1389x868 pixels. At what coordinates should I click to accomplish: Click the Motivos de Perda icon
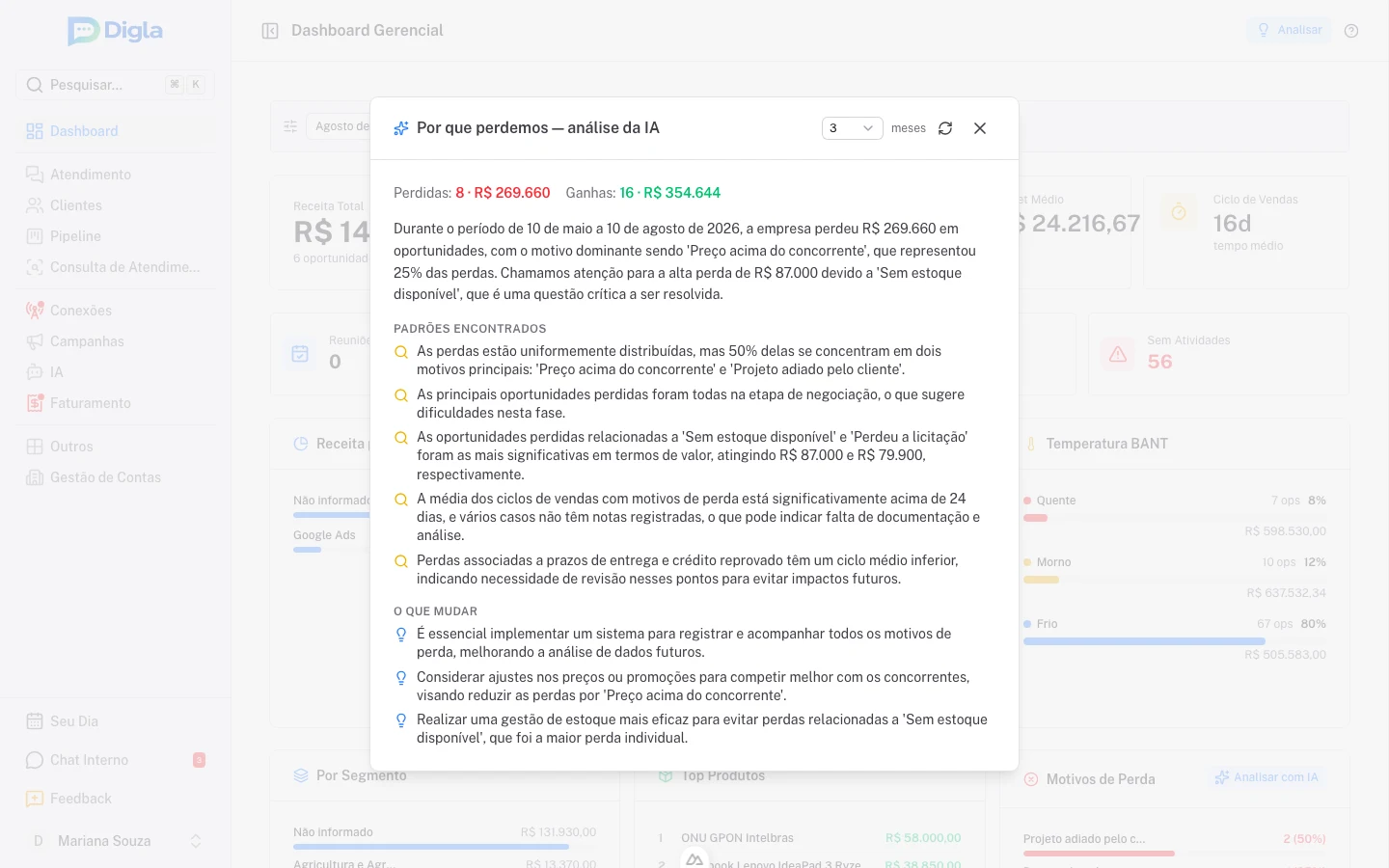coord(1031,779)
